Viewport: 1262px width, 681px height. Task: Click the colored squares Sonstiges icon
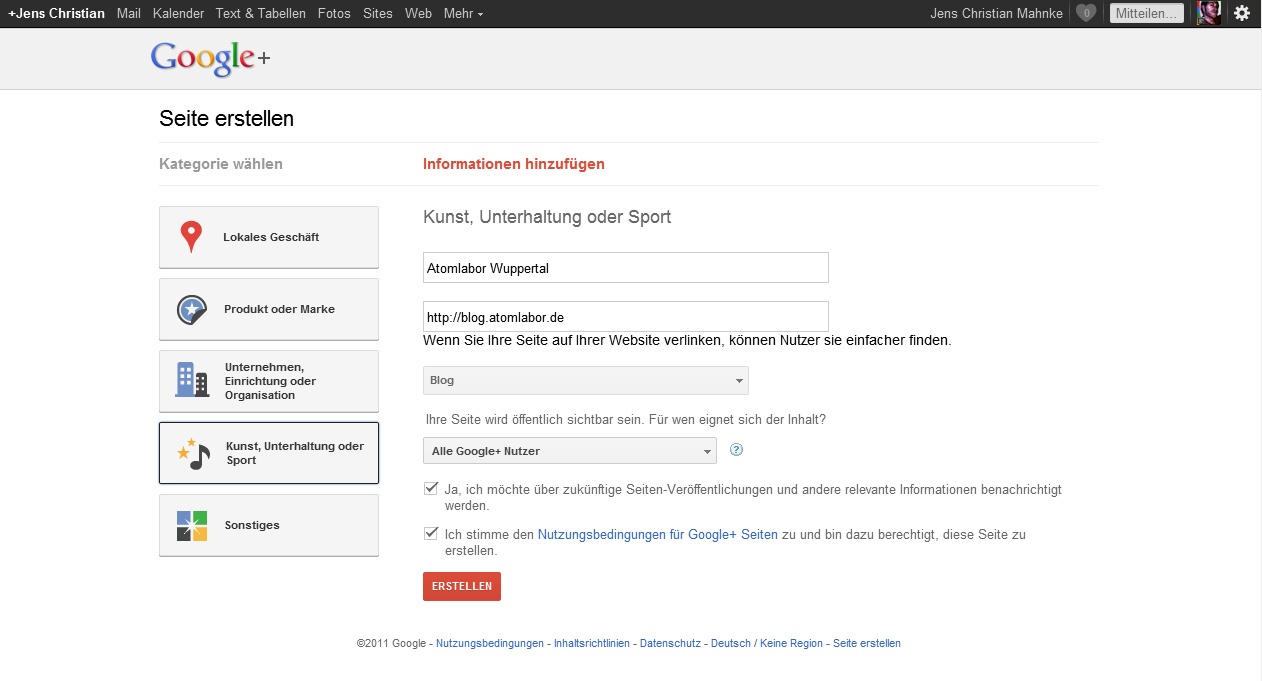coord(191,525)
